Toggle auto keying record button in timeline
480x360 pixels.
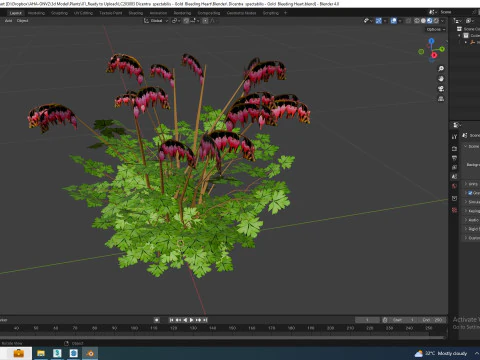(157, 320)
